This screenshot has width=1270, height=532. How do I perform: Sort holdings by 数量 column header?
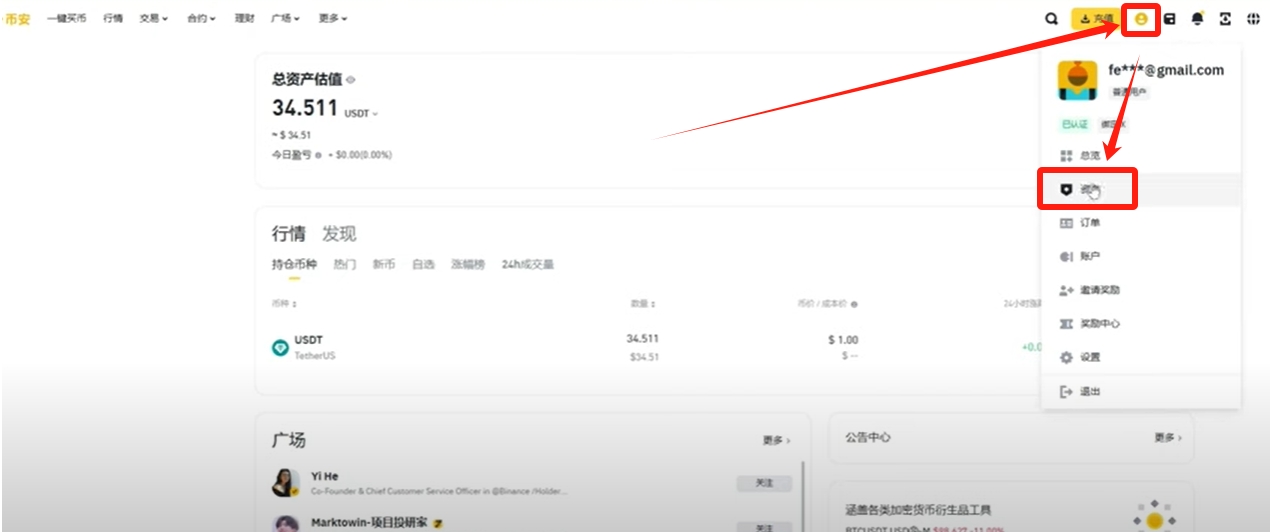(643, 304)
